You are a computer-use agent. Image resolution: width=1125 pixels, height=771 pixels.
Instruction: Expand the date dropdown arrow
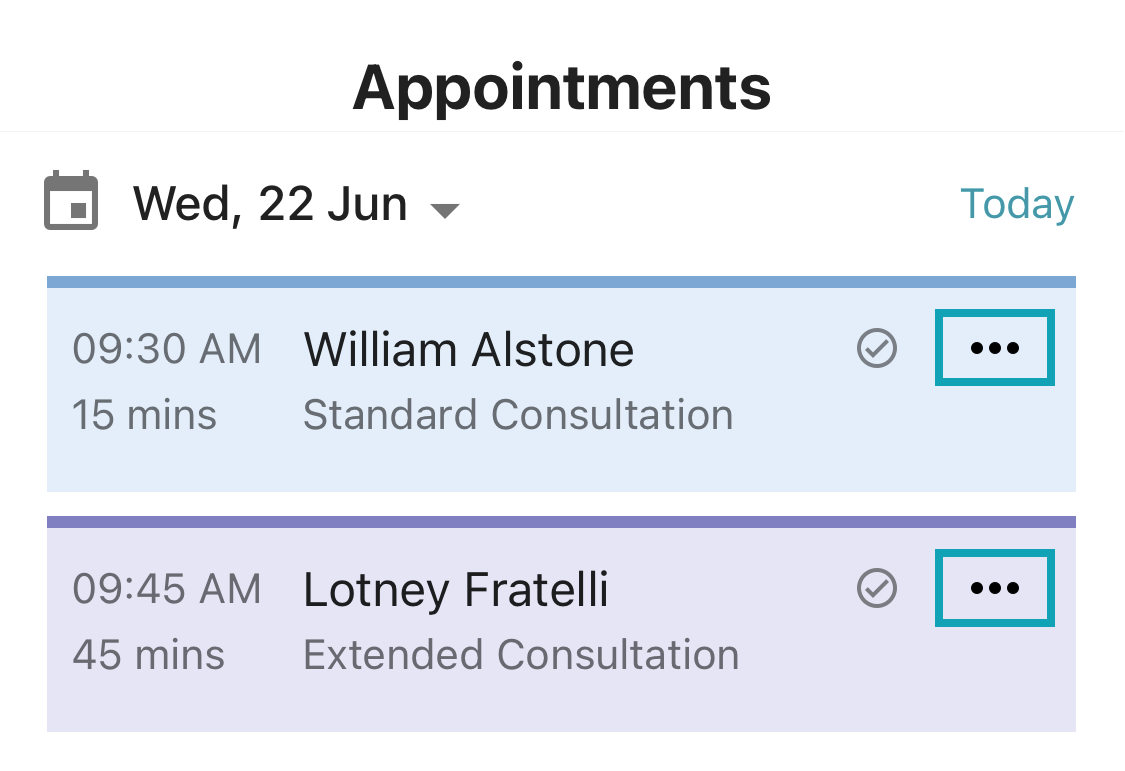(444, 210)
